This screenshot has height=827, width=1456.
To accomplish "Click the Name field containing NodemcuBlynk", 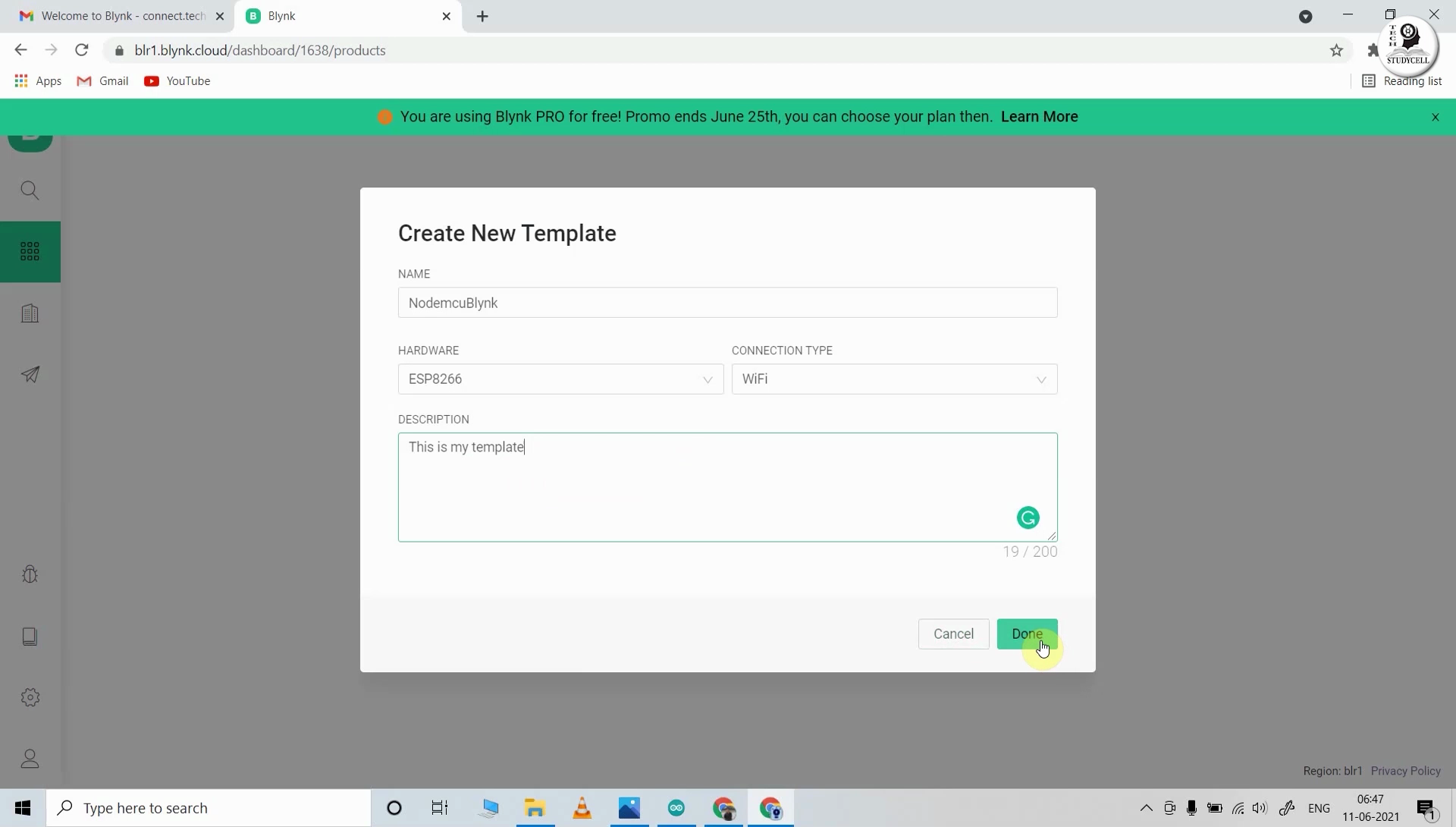I will click(x=727, y=303).
